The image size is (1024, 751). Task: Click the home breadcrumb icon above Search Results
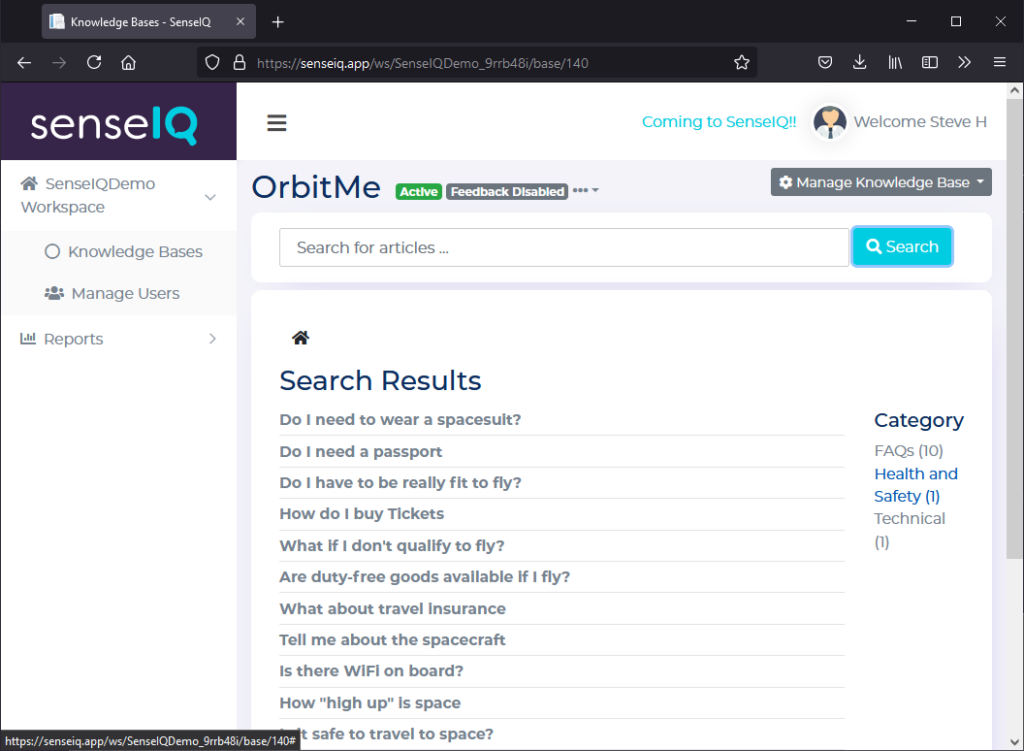[x=300, y=338]
